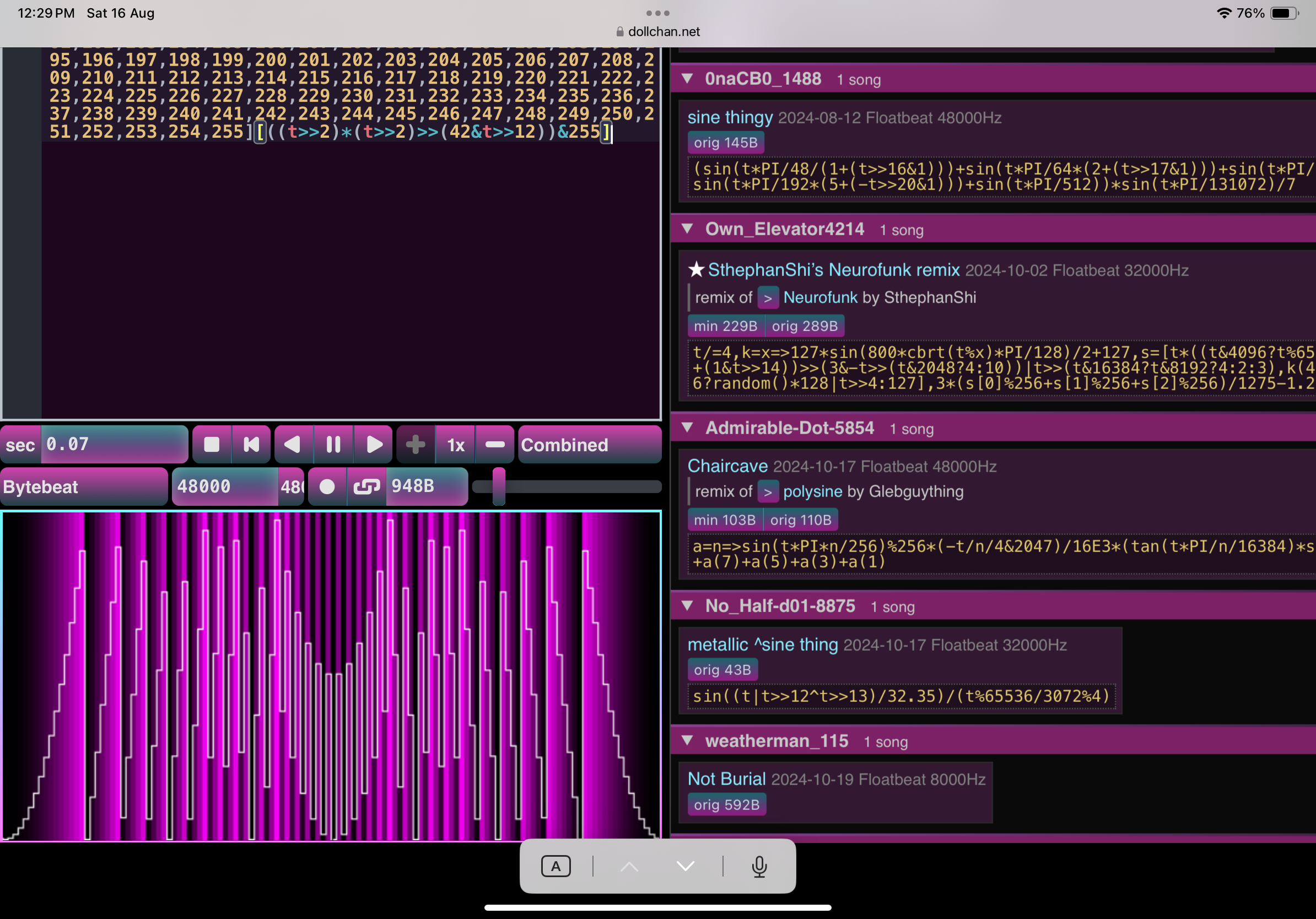Tap the microphone dictation icon
1316x919 pixels.
[x=759, y=866]
